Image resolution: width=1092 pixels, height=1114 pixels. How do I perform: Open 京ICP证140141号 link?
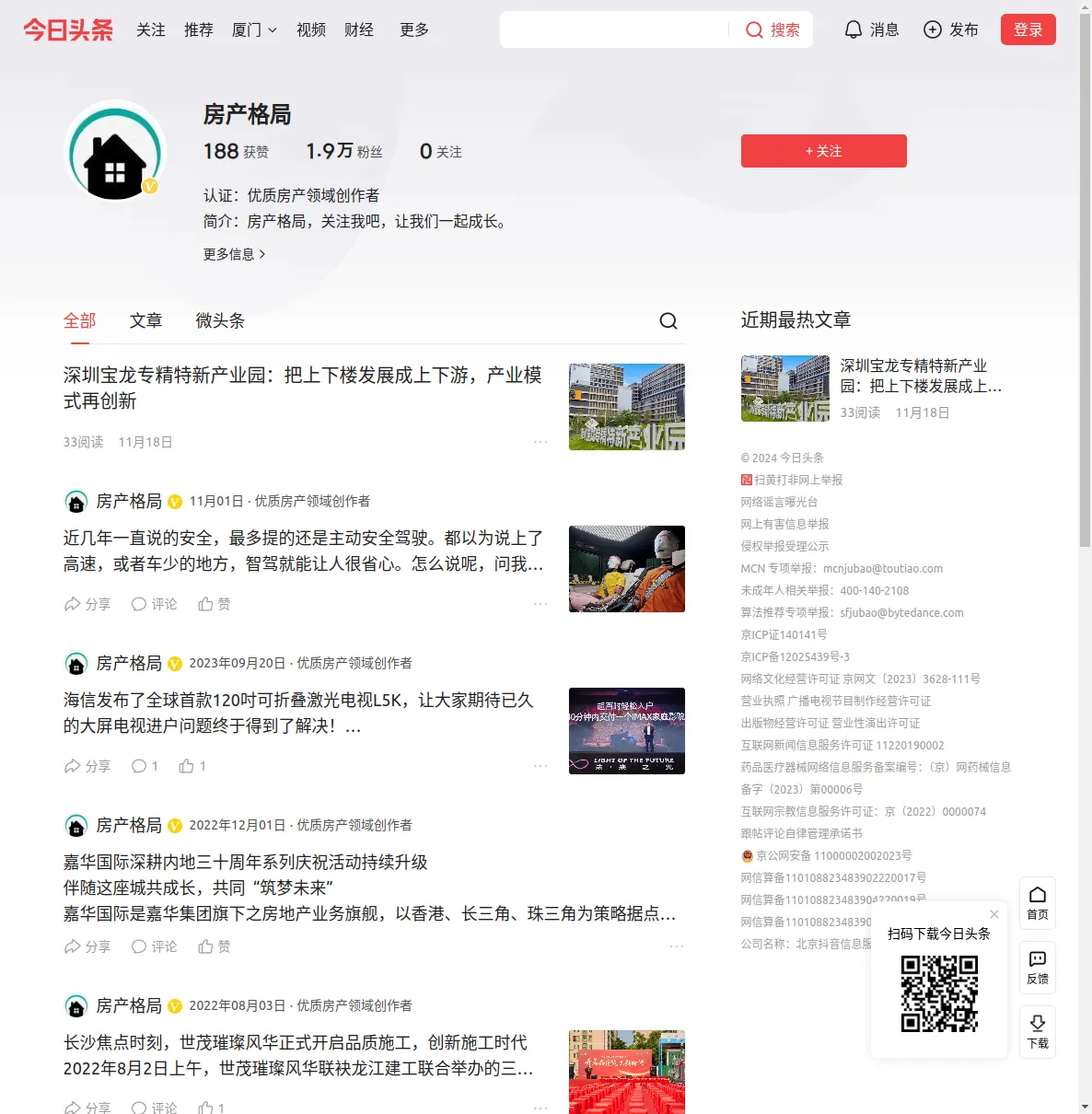(784, 634)
